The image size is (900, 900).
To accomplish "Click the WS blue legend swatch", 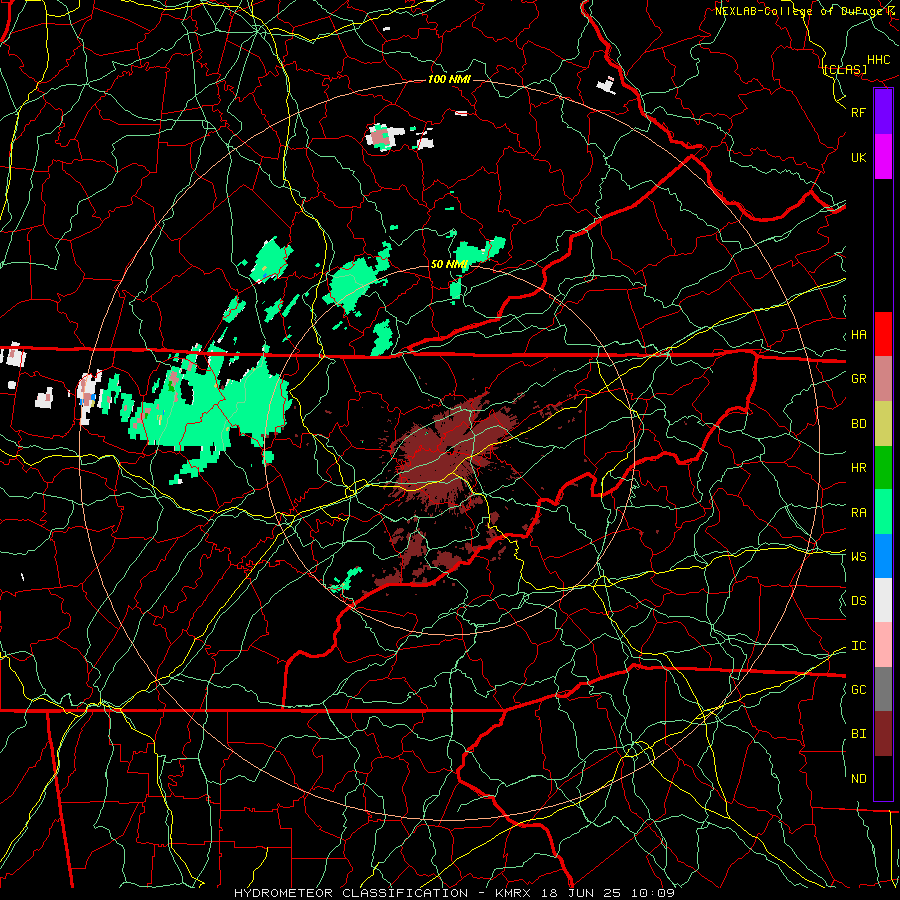I will 883,556.
